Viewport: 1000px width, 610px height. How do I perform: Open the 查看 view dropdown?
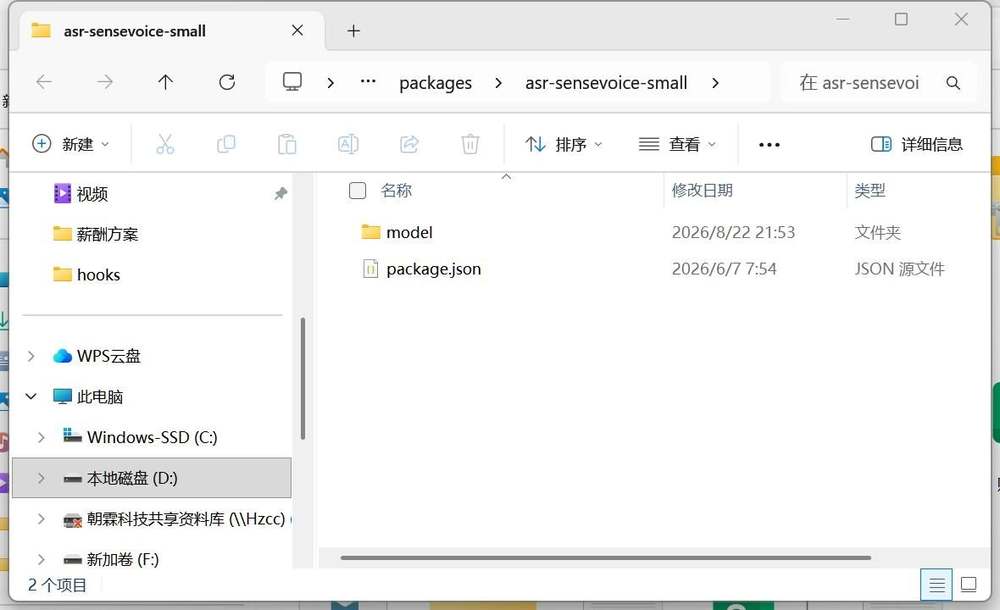[677, 144]
